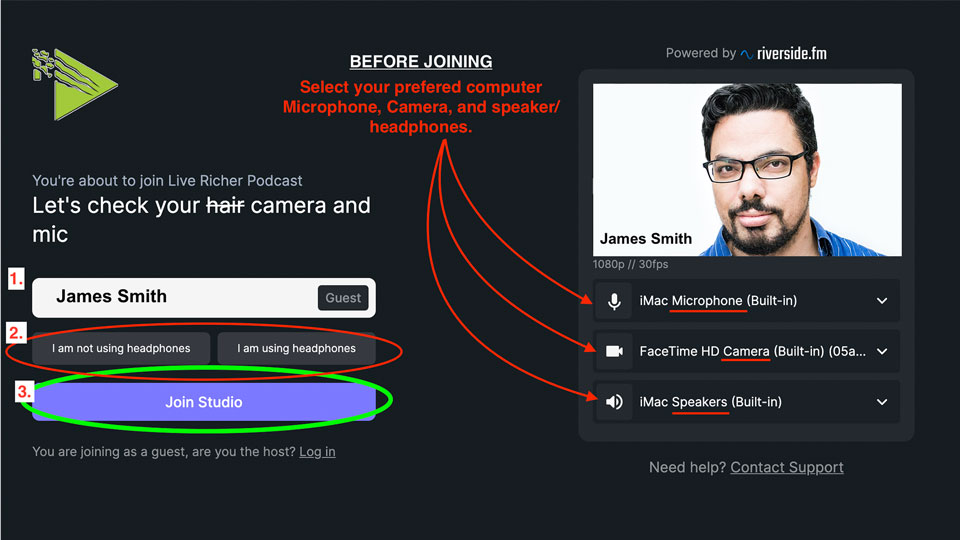Click the James Smith name input field
Viewport: 960px width, 540px height.
click(x=204, y=298)
